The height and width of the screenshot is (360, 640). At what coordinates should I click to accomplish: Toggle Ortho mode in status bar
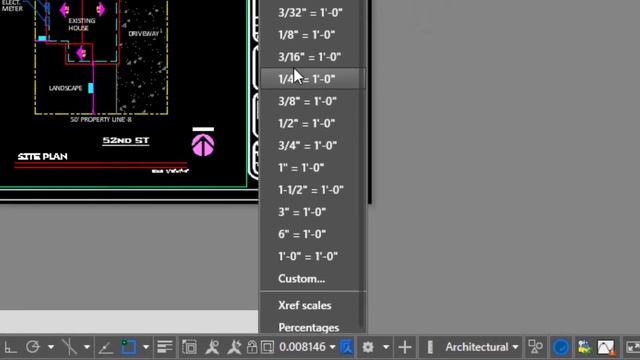pyautogui.click(x=10, y=347)
